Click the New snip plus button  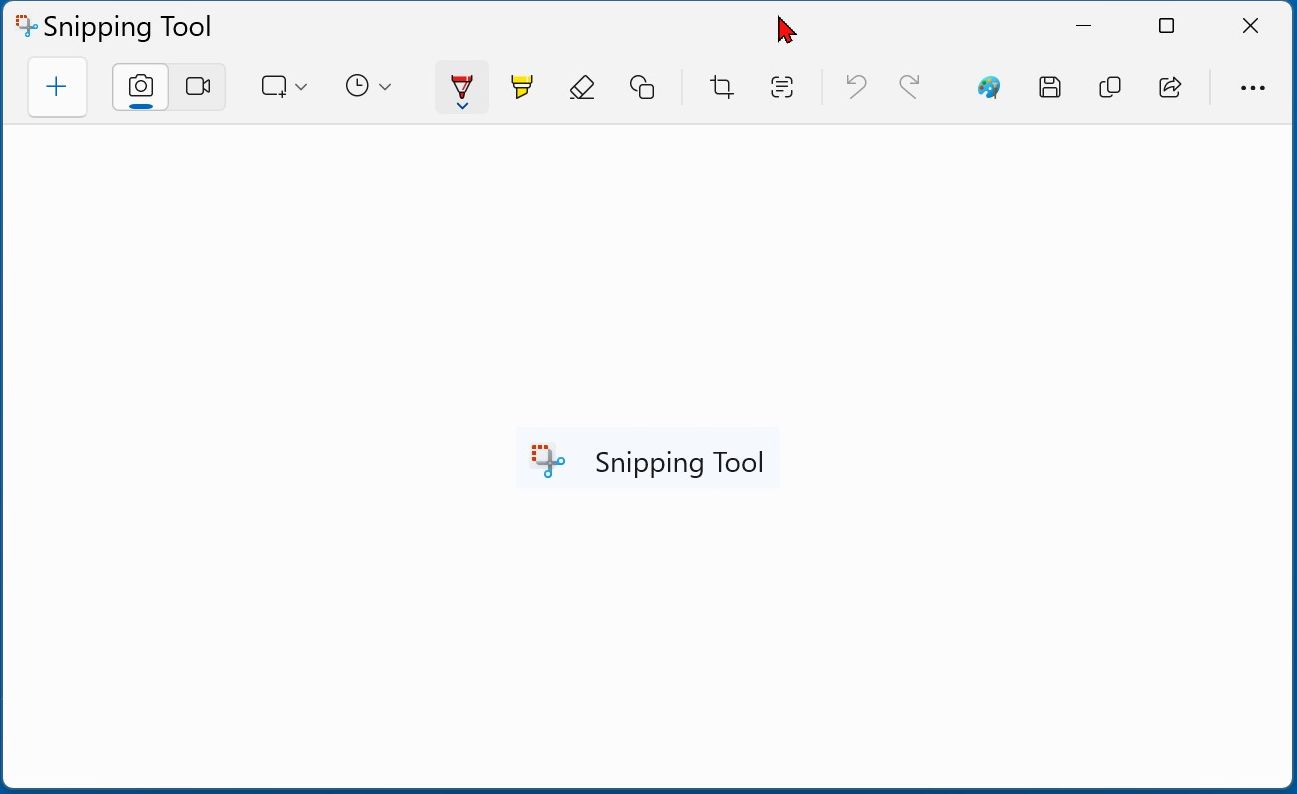point(57,87)
